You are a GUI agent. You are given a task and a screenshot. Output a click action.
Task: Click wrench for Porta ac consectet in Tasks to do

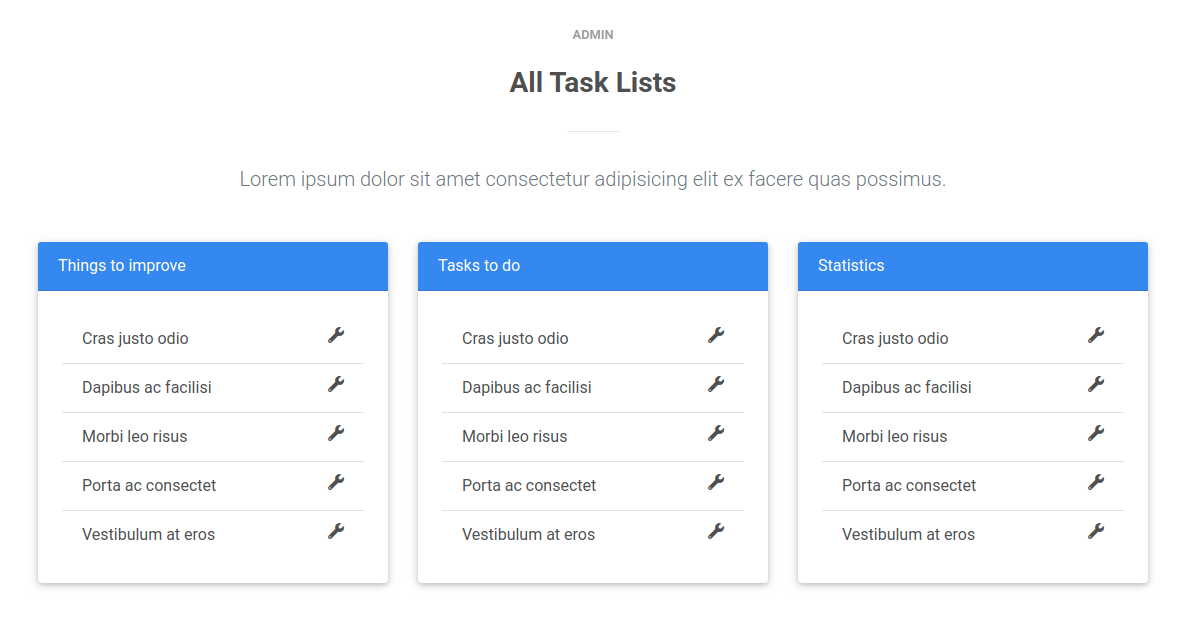716,482
